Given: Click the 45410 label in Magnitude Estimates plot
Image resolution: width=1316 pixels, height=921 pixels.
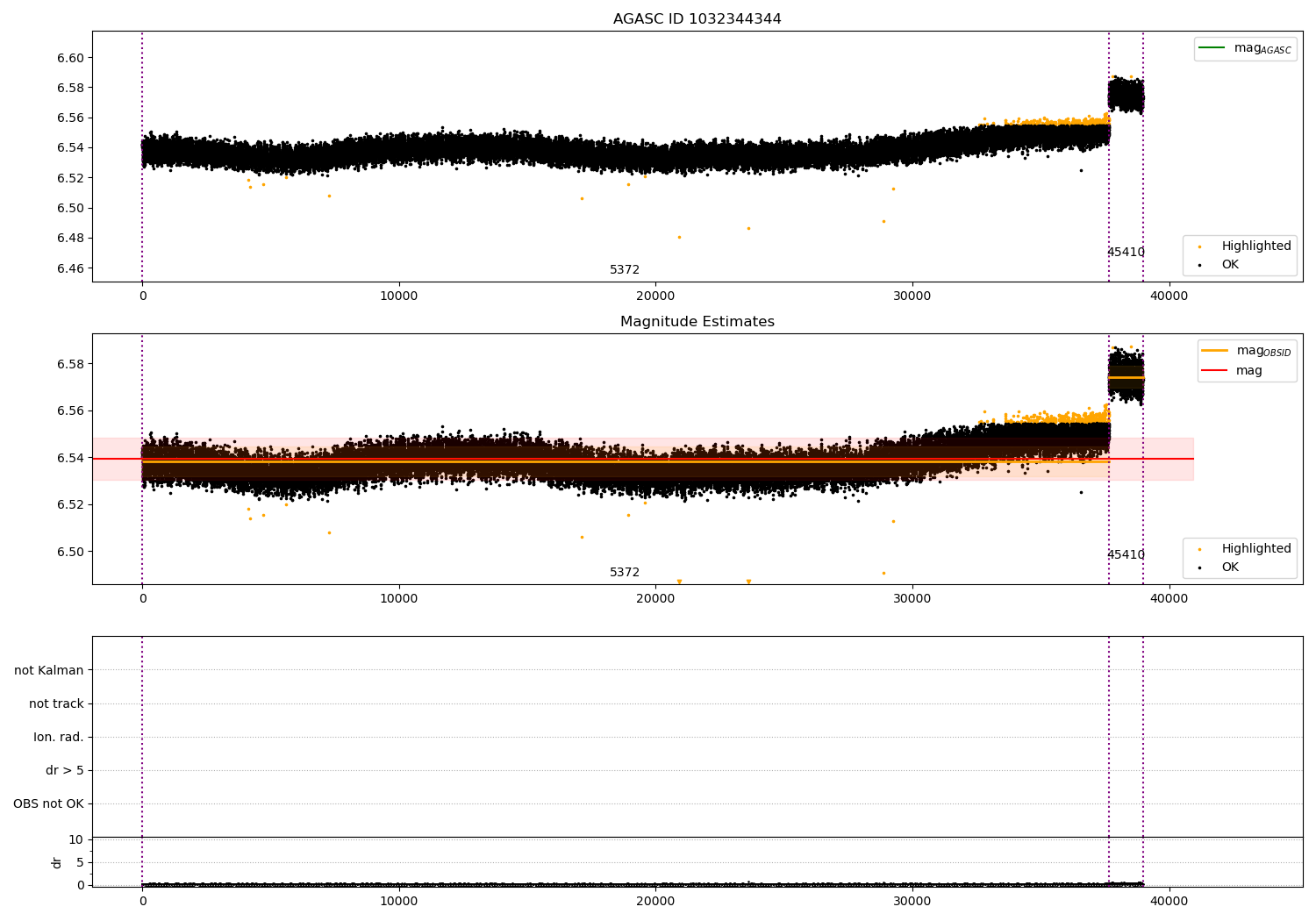Looking at the screenshot, I should pyautogui.click(x=1126, y=555).
